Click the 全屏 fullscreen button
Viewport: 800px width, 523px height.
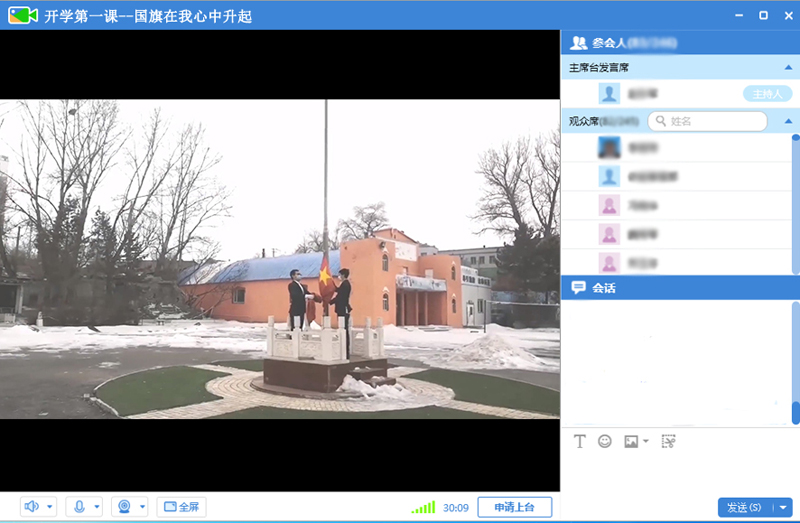click(180, 507)
